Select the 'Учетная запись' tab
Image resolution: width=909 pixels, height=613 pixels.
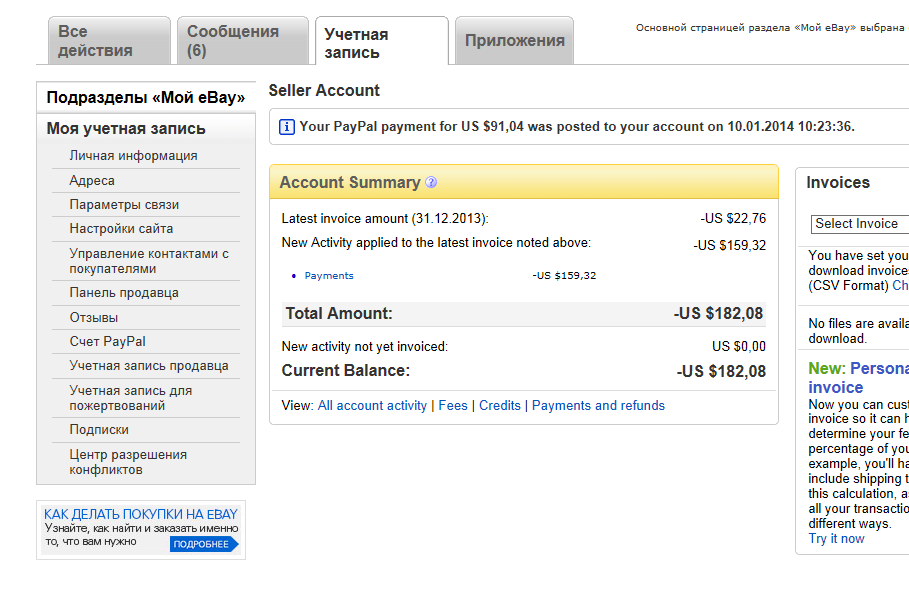coord(382,42)
